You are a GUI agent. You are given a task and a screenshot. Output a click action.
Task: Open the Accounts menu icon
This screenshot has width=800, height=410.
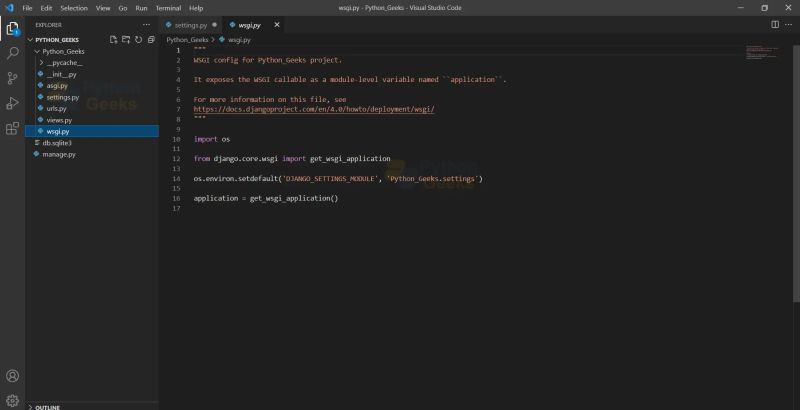pyautogui.click(x=12, y=376)
